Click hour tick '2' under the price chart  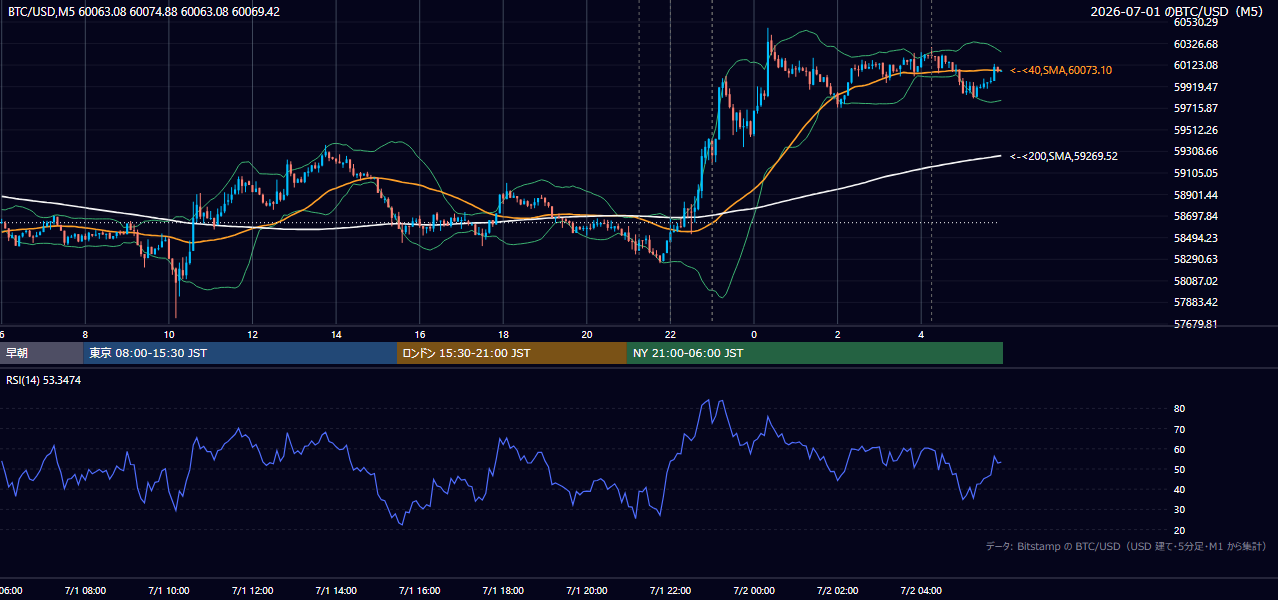837,335
